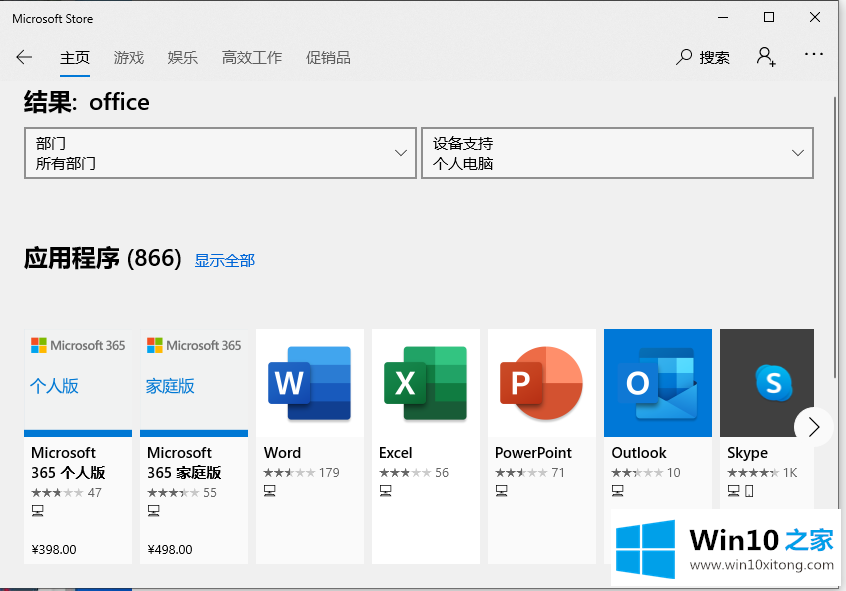Open the Word app icon

pos(310,383)
